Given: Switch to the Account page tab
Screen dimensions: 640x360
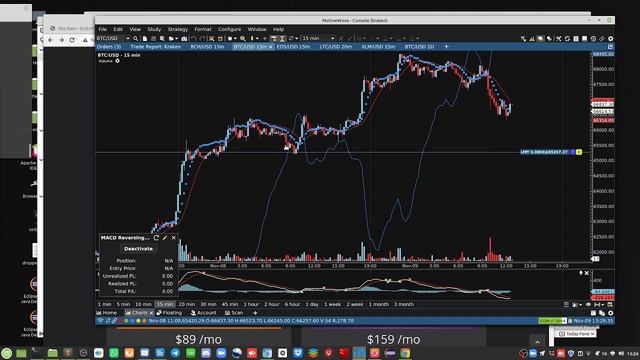Looking at the screenshot, I should click(204, 313).
